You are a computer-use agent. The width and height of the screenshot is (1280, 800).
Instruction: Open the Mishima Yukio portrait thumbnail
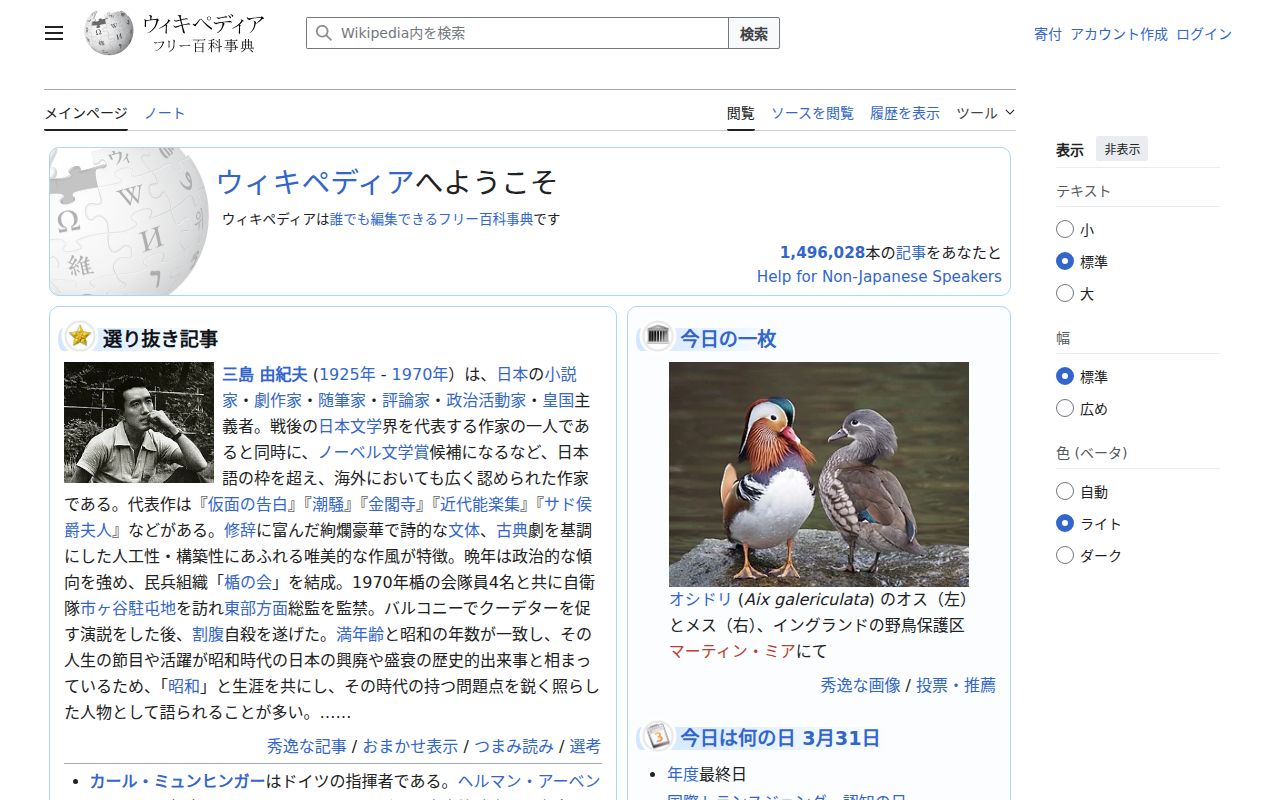pos(139,422)
